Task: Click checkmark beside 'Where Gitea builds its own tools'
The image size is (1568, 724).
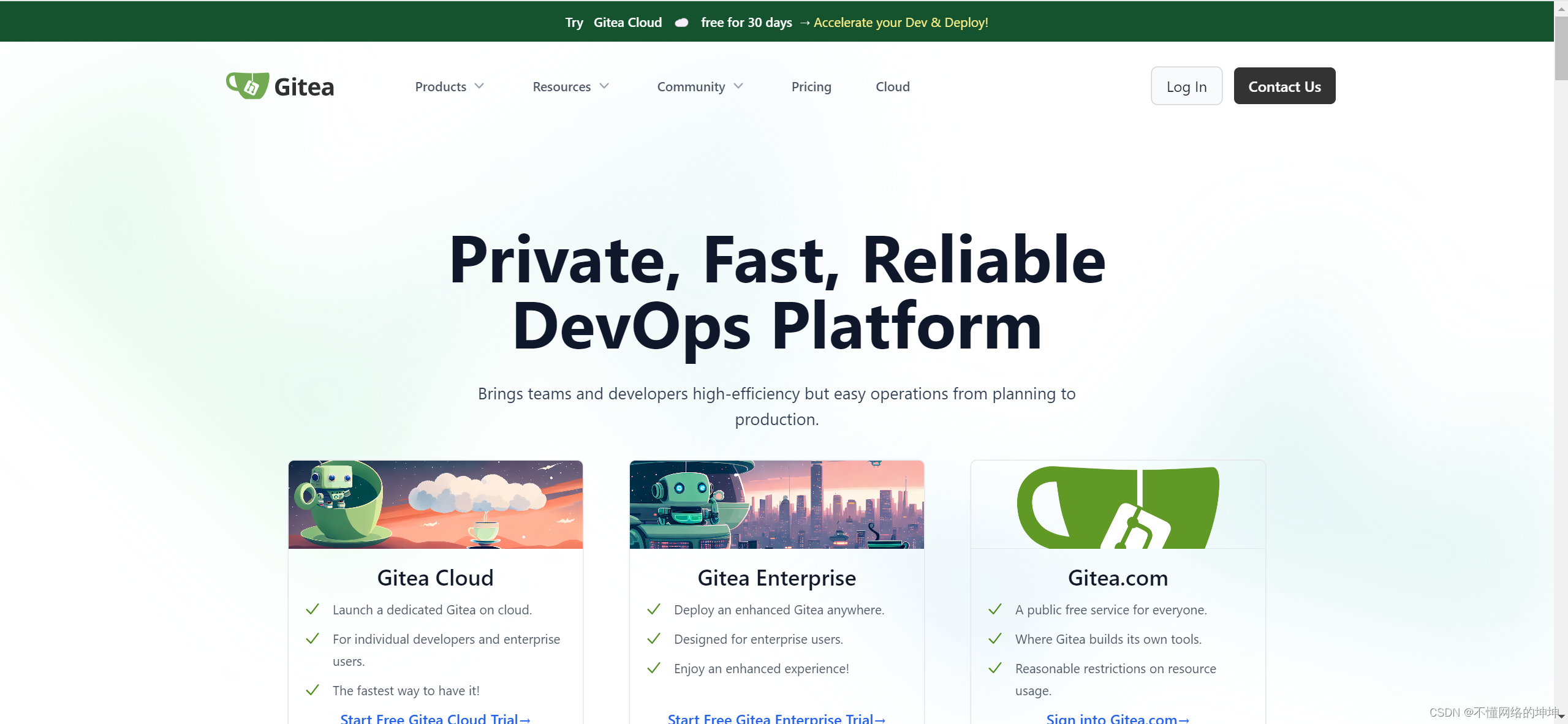Action: point(995,639)
